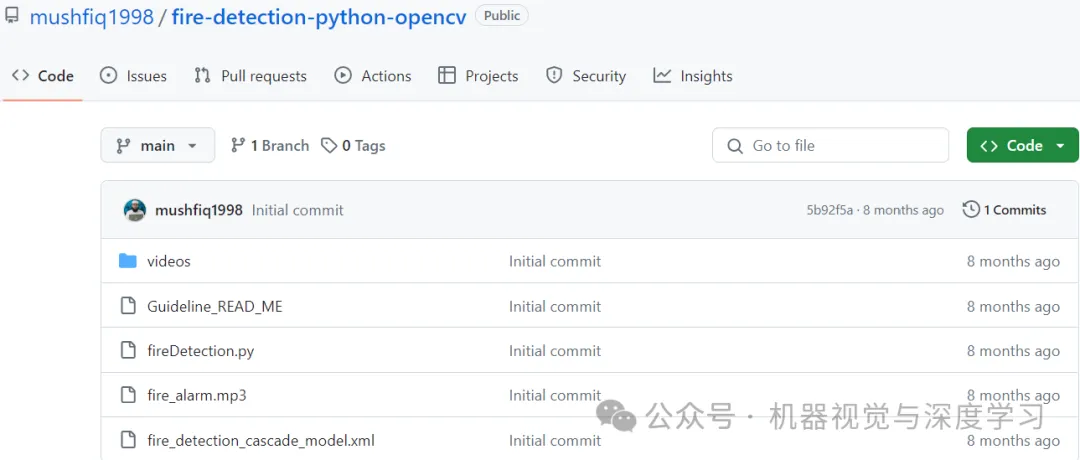Click the repository icon beside mushfiq1998
The image size is (1080, 460).
click(x=12, y=16)
